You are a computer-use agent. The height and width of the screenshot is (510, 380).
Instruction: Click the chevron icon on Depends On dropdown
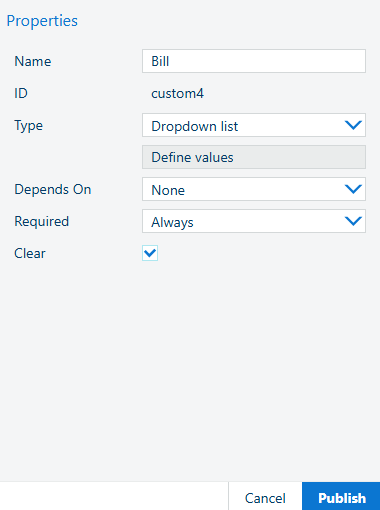353,189
